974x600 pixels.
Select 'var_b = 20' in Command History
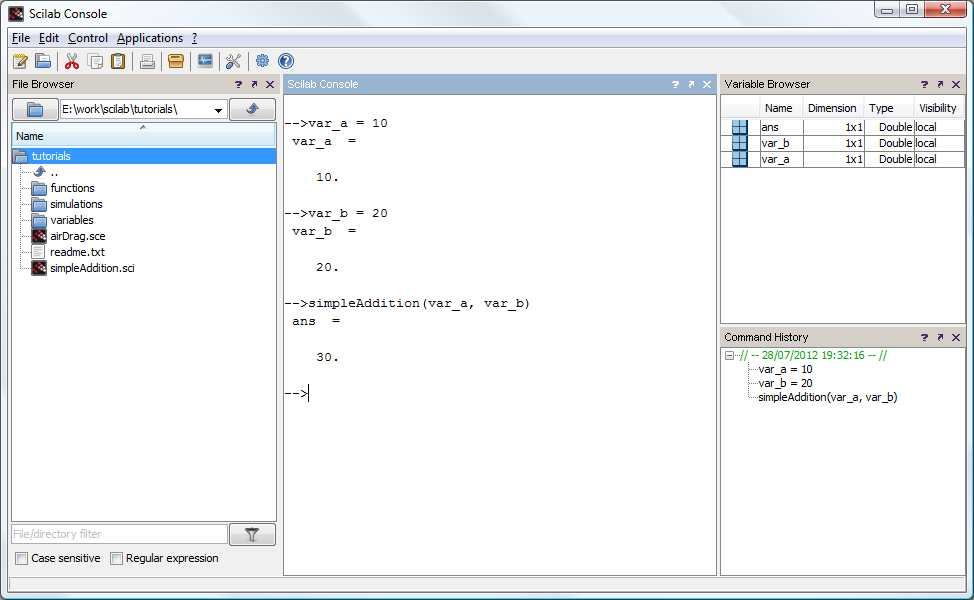tap(785, 383)
